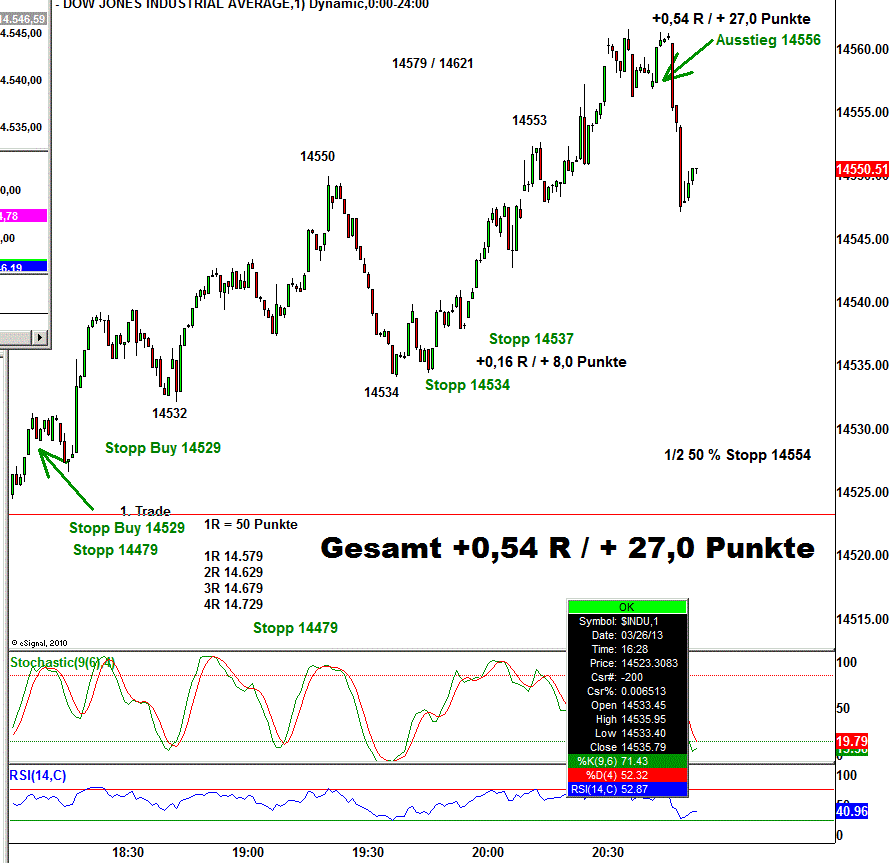Click the 1/2 50 % Stopp 14554 annotation
890x863 pixels.
(737, 455)
